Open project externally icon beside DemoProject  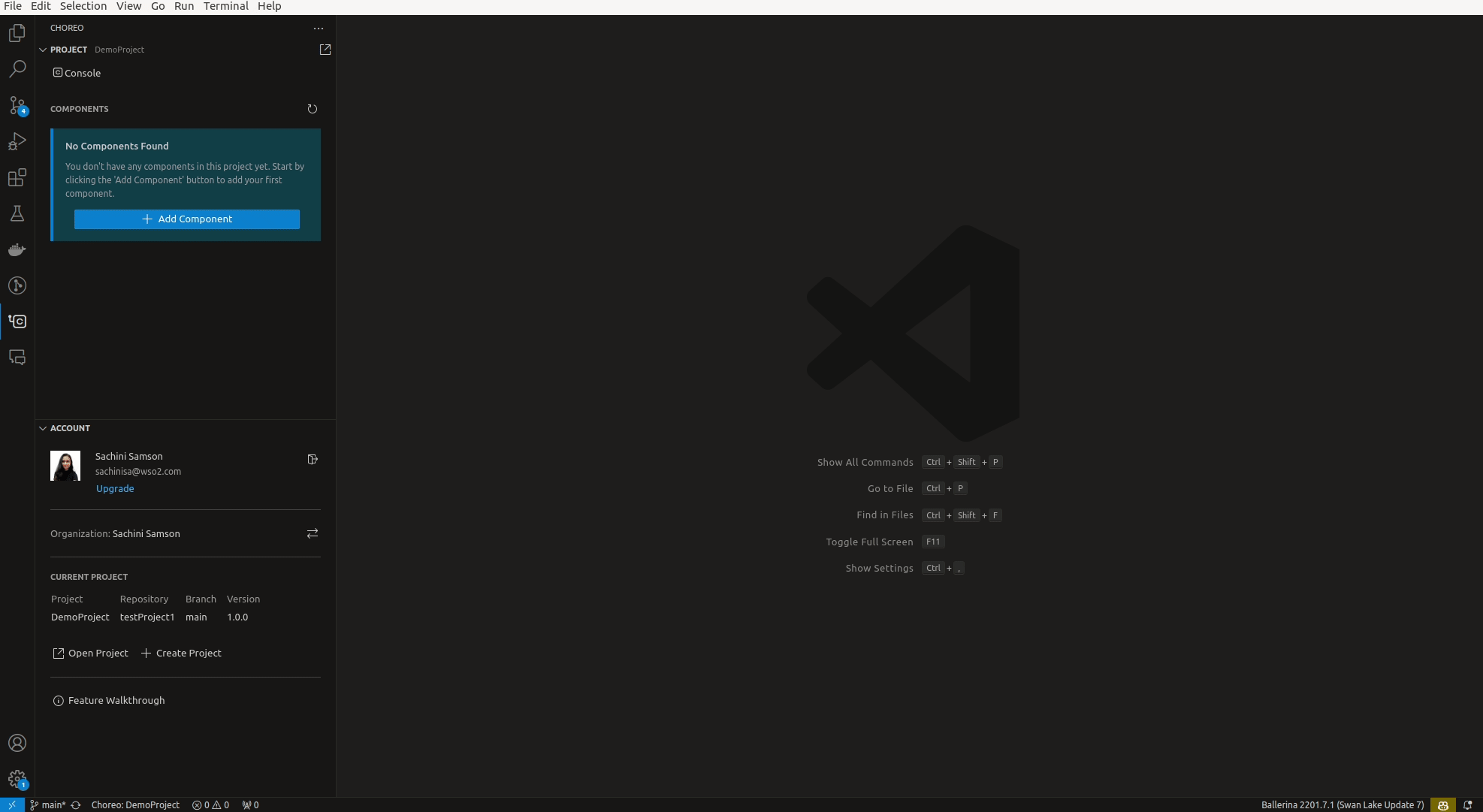point(325,50)
